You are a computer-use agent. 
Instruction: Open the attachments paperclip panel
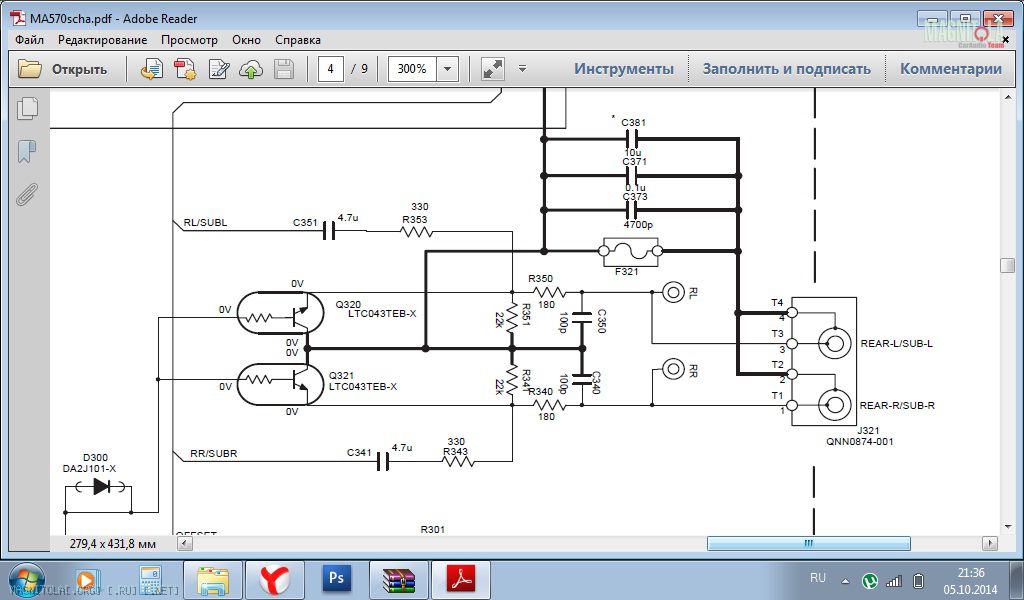coord(27,194)
